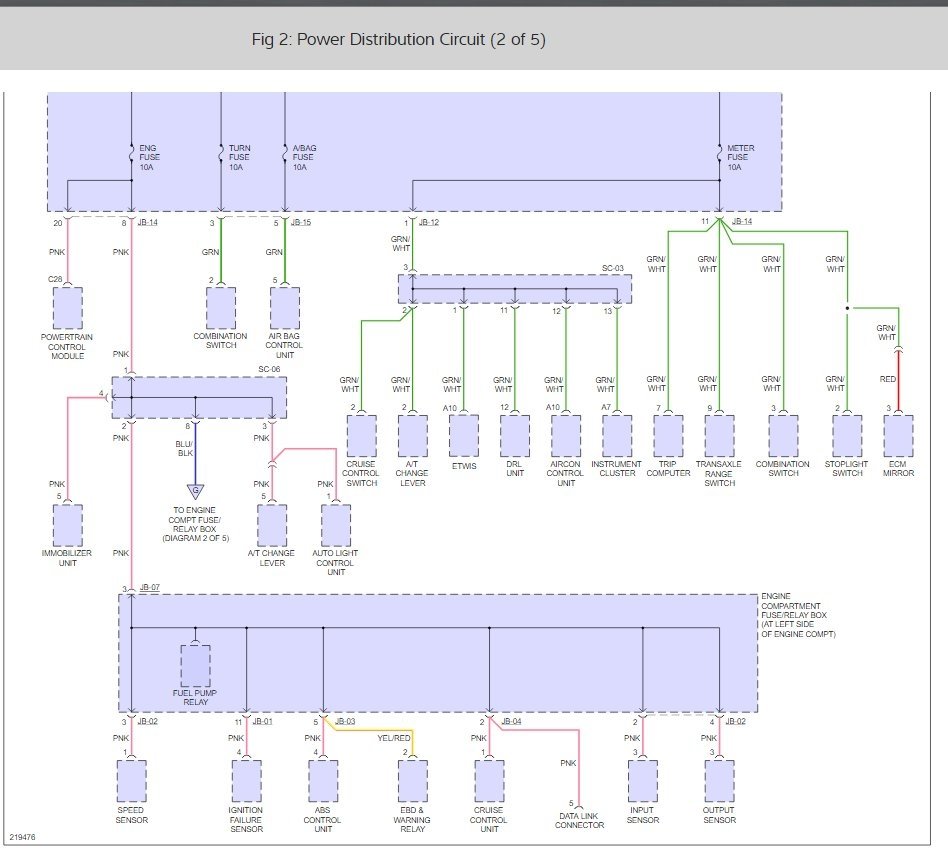Select the 'DATA LINK CONNECTOR' label
The image size is (948, 852).
(x=579, y=821)
